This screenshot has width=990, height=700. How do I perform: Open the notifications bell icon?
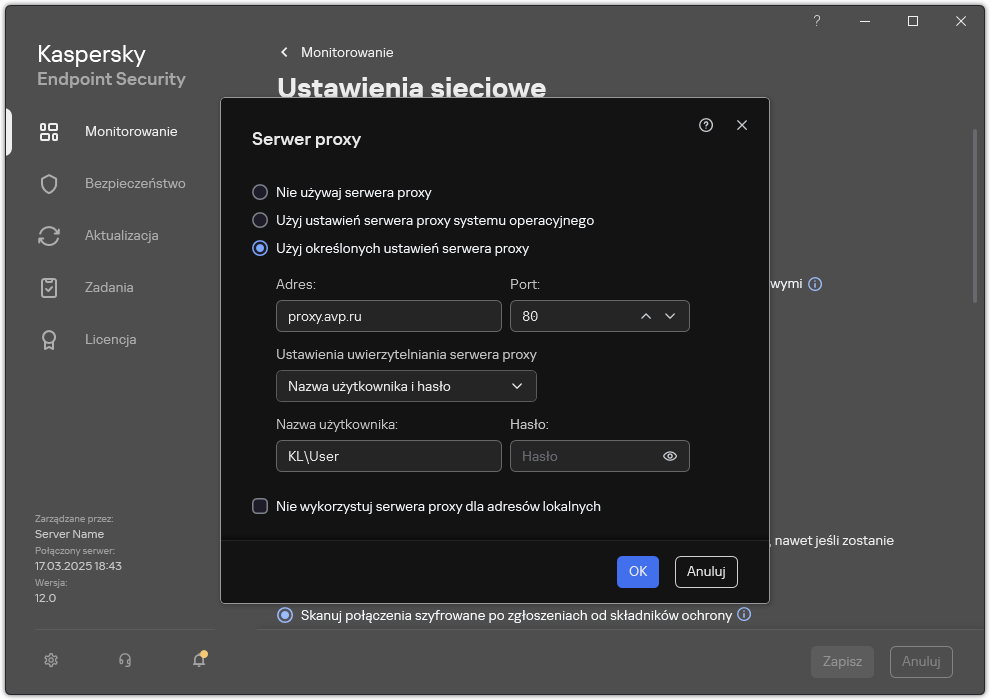[198, 661]
